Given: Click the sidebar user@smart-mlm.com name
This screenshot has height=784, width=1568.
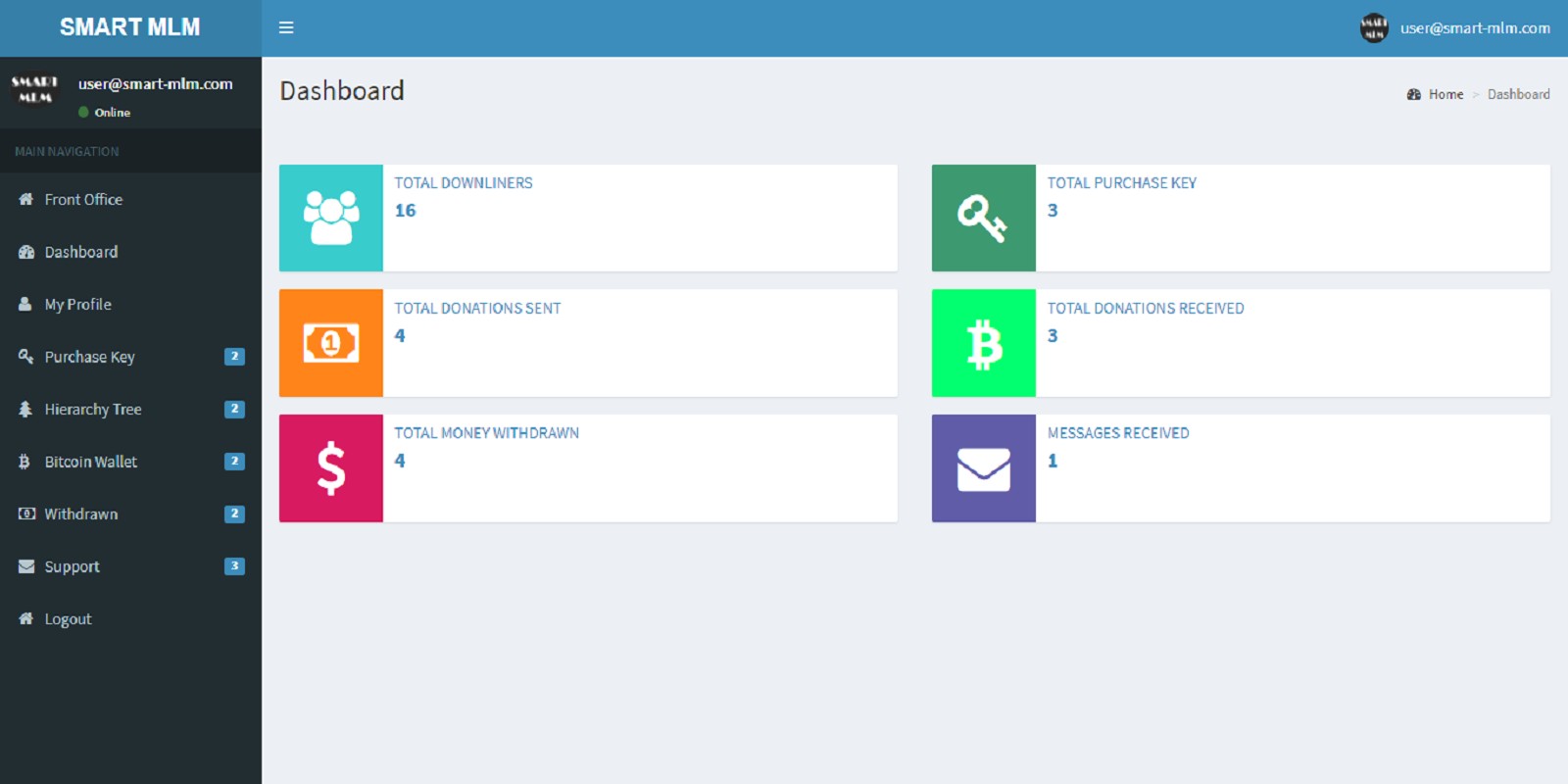Looking at the screenshot, I should point(156,84).
